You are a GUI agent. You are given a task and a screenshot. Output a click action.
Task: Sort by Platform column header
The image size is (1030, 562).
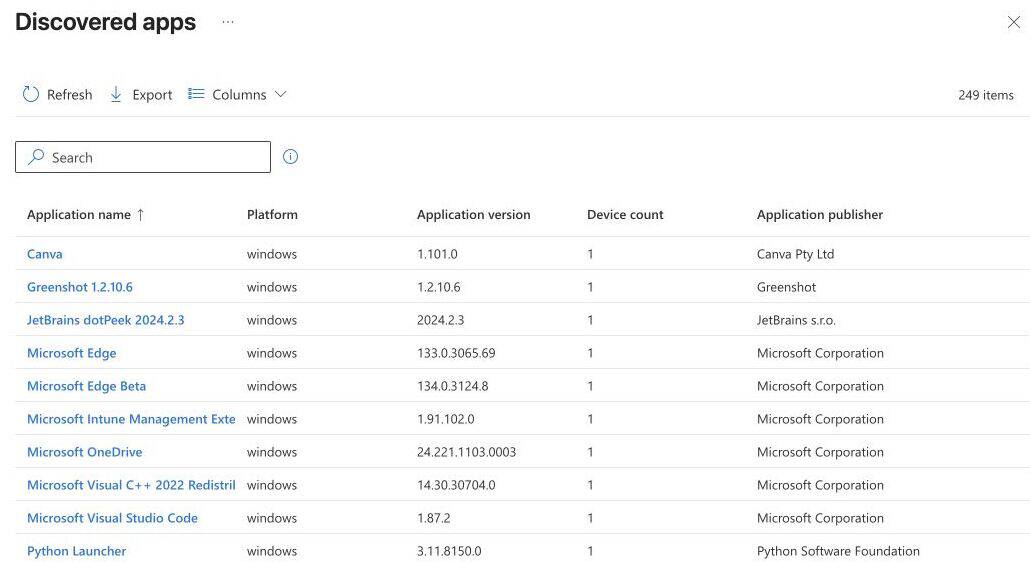272,215
